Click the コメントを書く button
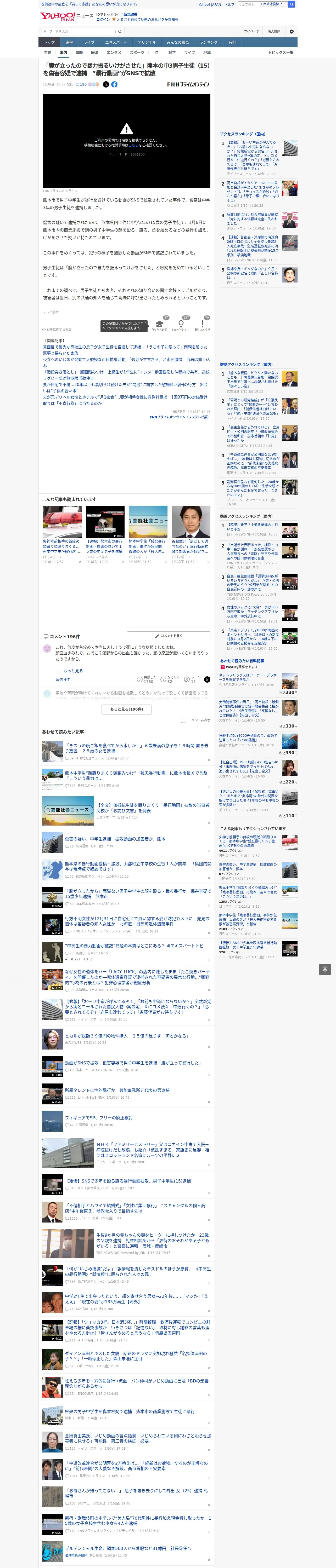Screen dimensions: 336x1568 (168, 636)
